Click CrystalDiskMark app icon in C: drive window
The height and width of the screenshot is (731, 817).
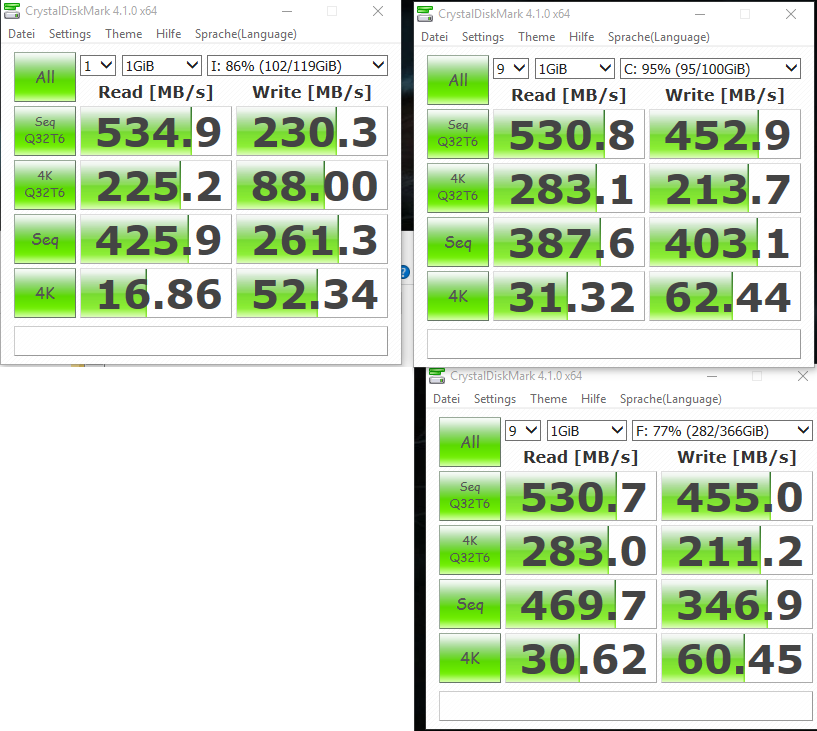[x=425, y=14]
